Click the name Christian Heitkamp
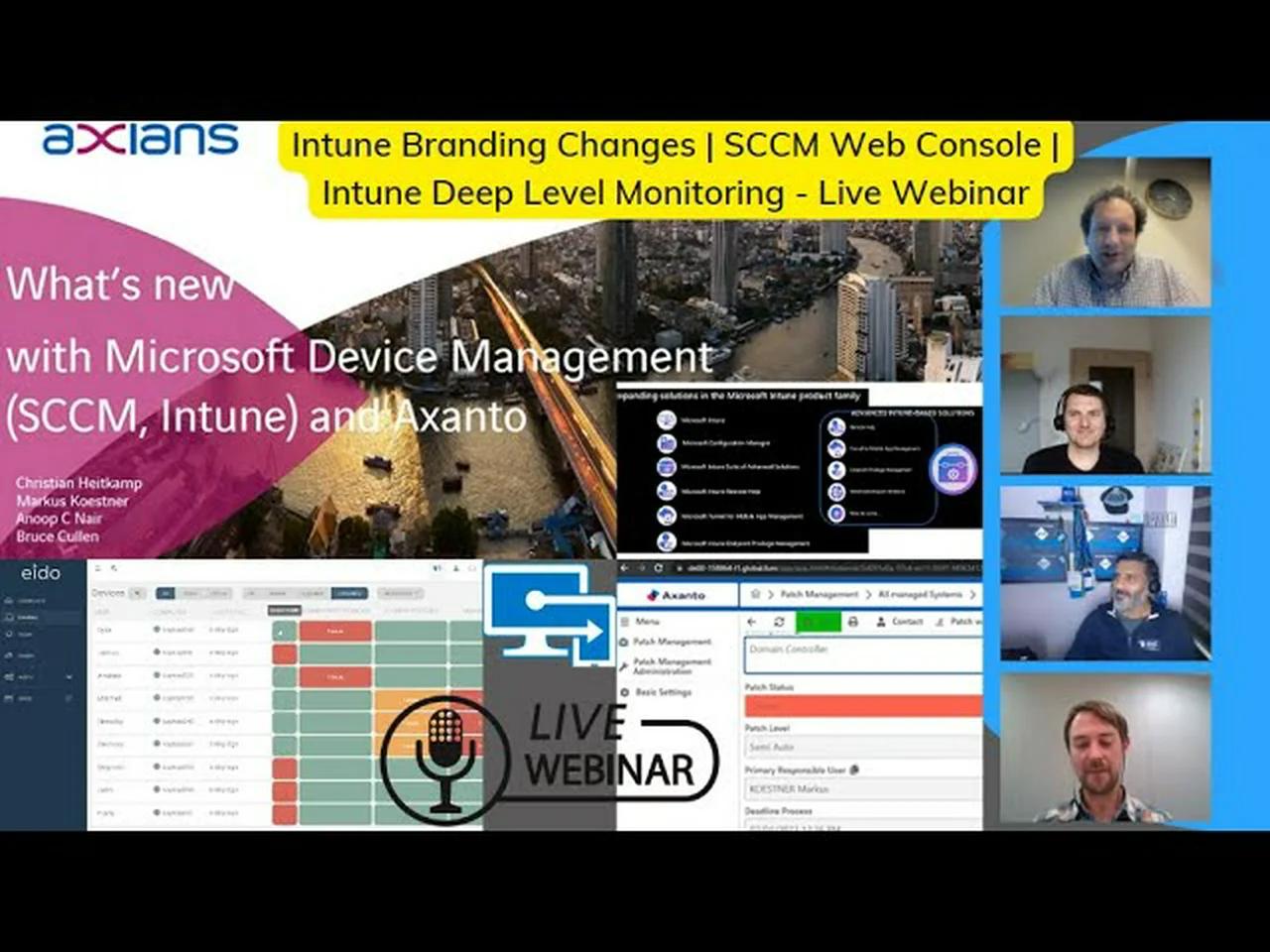1270x952 pixels. (x=78, y=483)
